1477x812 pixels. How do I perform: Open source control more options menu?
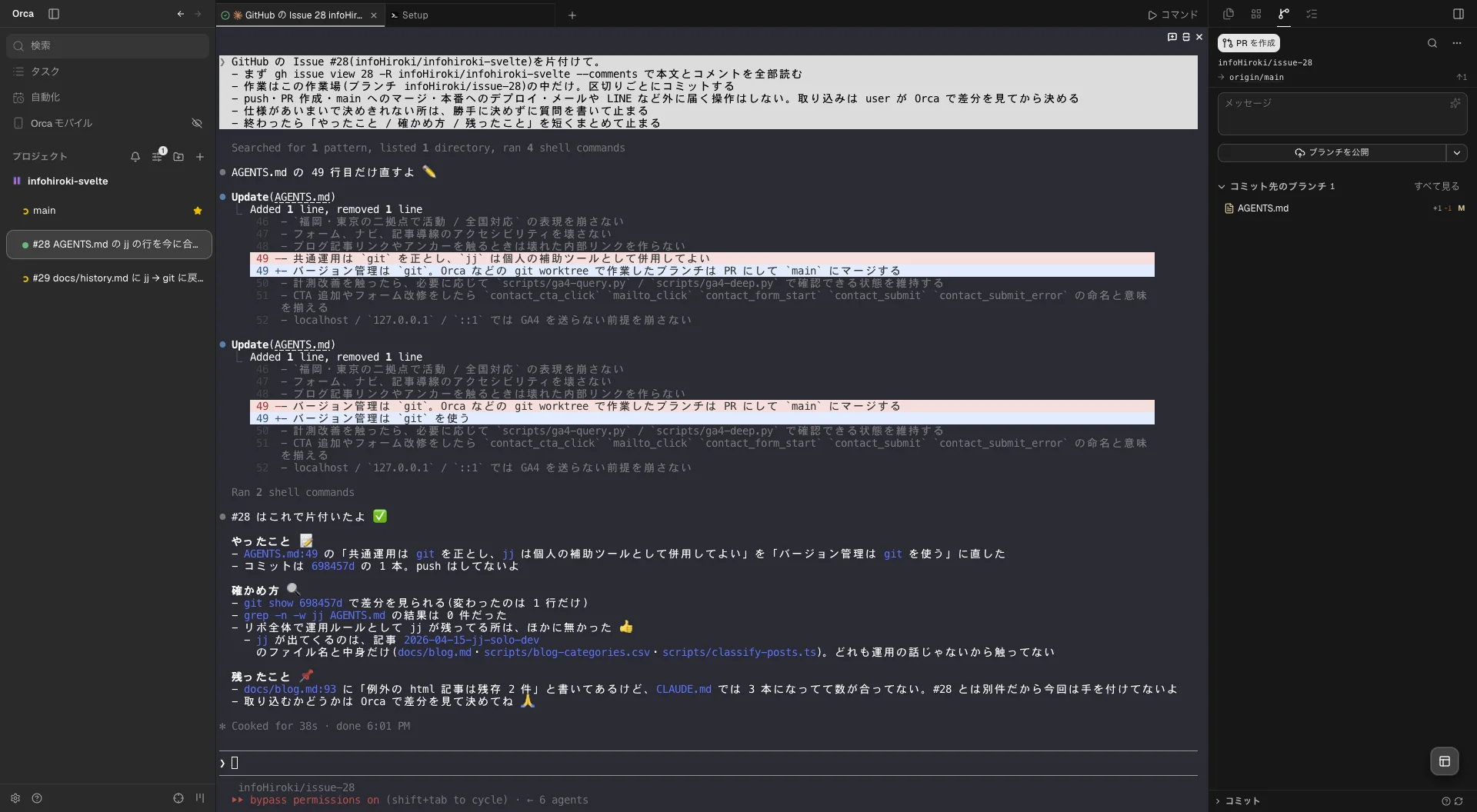coord(1457,43)
